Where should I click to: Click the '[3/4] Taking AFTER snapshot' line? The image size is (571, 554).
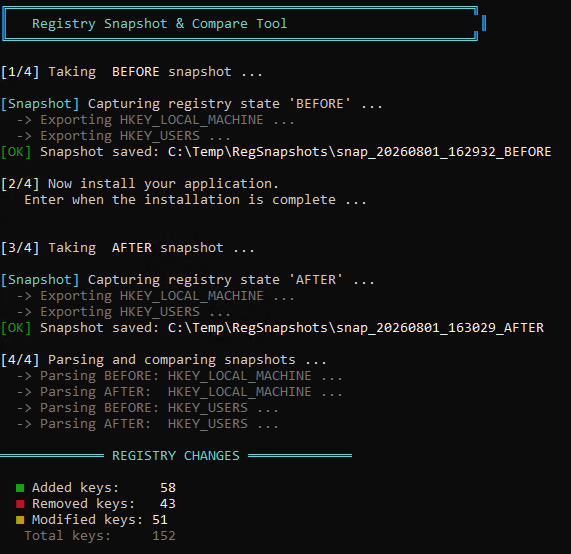(127, 248)
